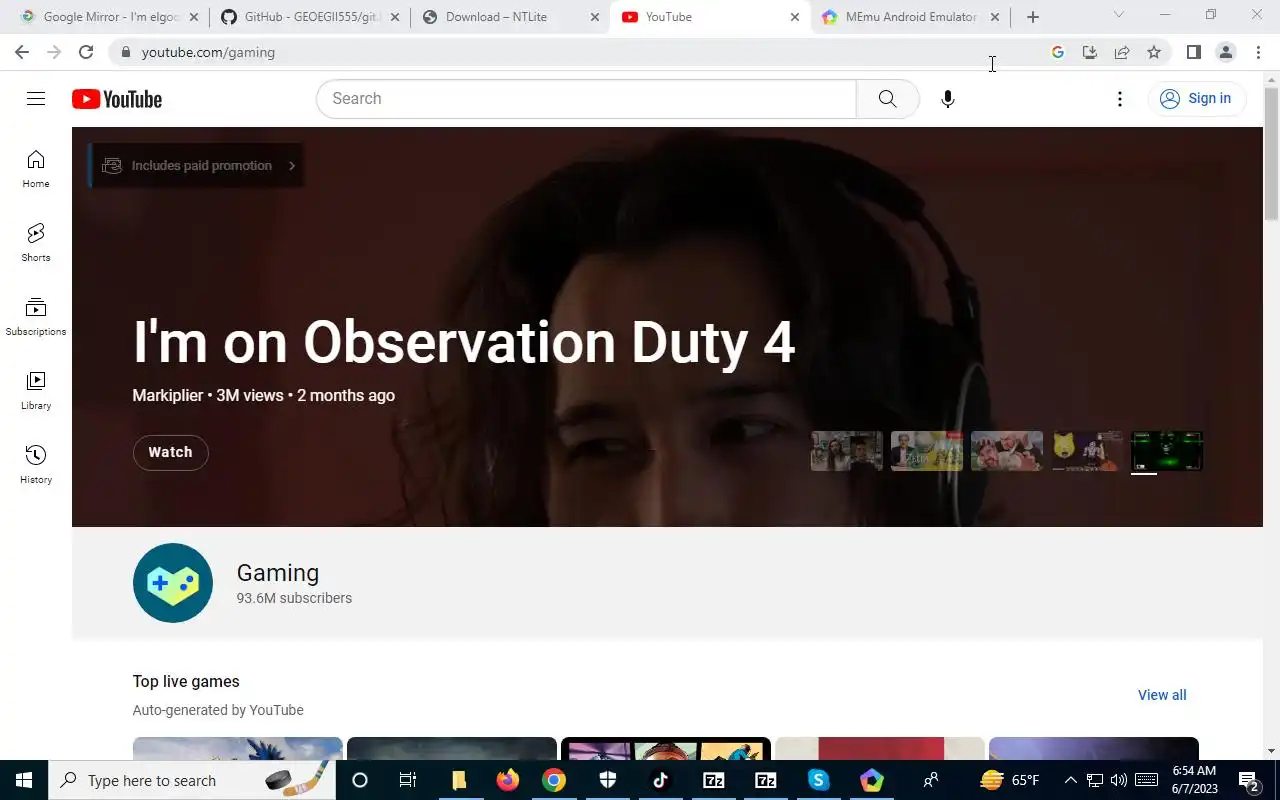Image resolution: width=1280 pixels, height=800 pixels.
Task: Toggle the Chrome side panel
Action: point(1194,52)
